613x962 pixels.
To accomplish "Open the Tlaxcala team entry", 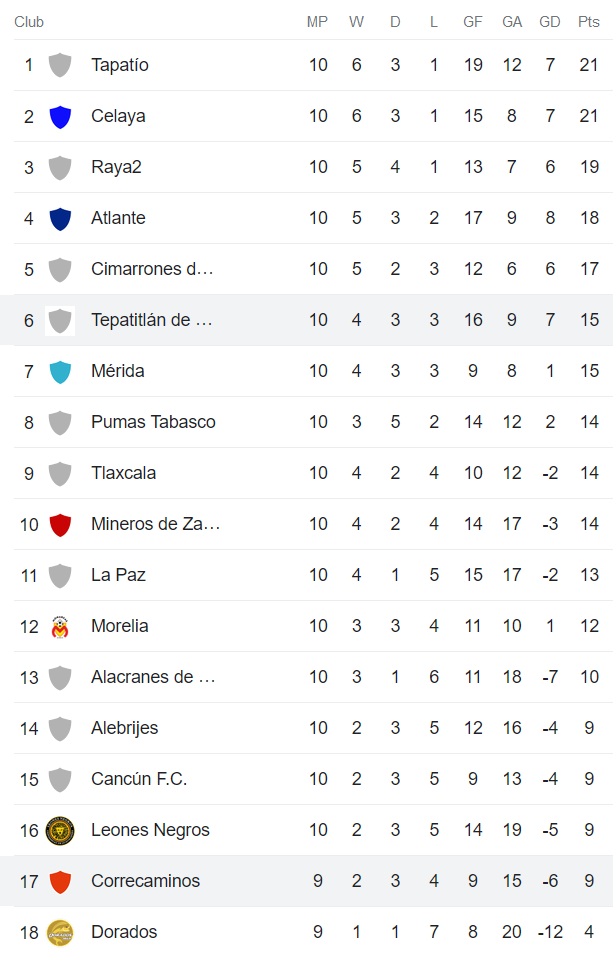I will [x=123, y=473].
